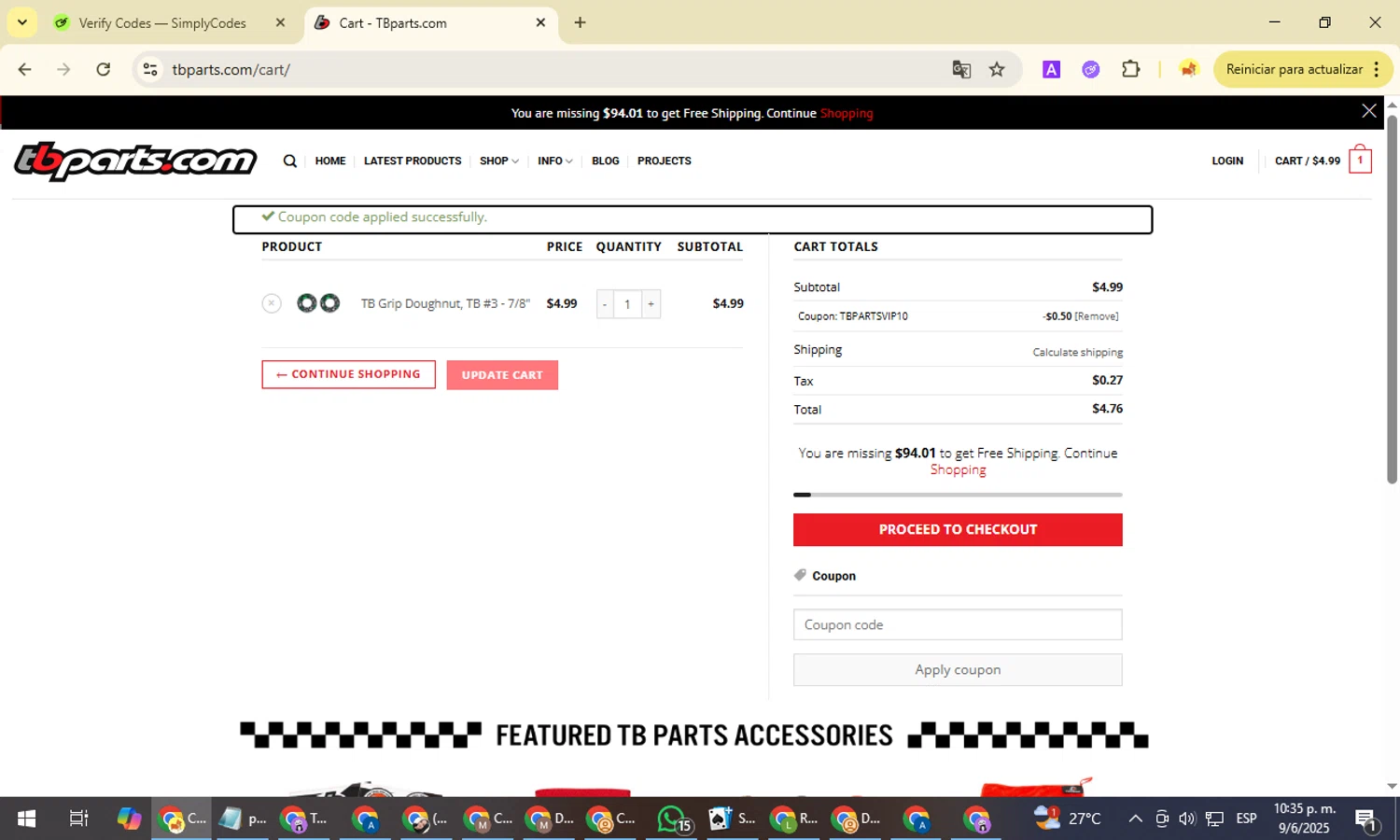1400x840 pixels.
Task: Click the Shopping link in the top banner
Action: [847, 113]
